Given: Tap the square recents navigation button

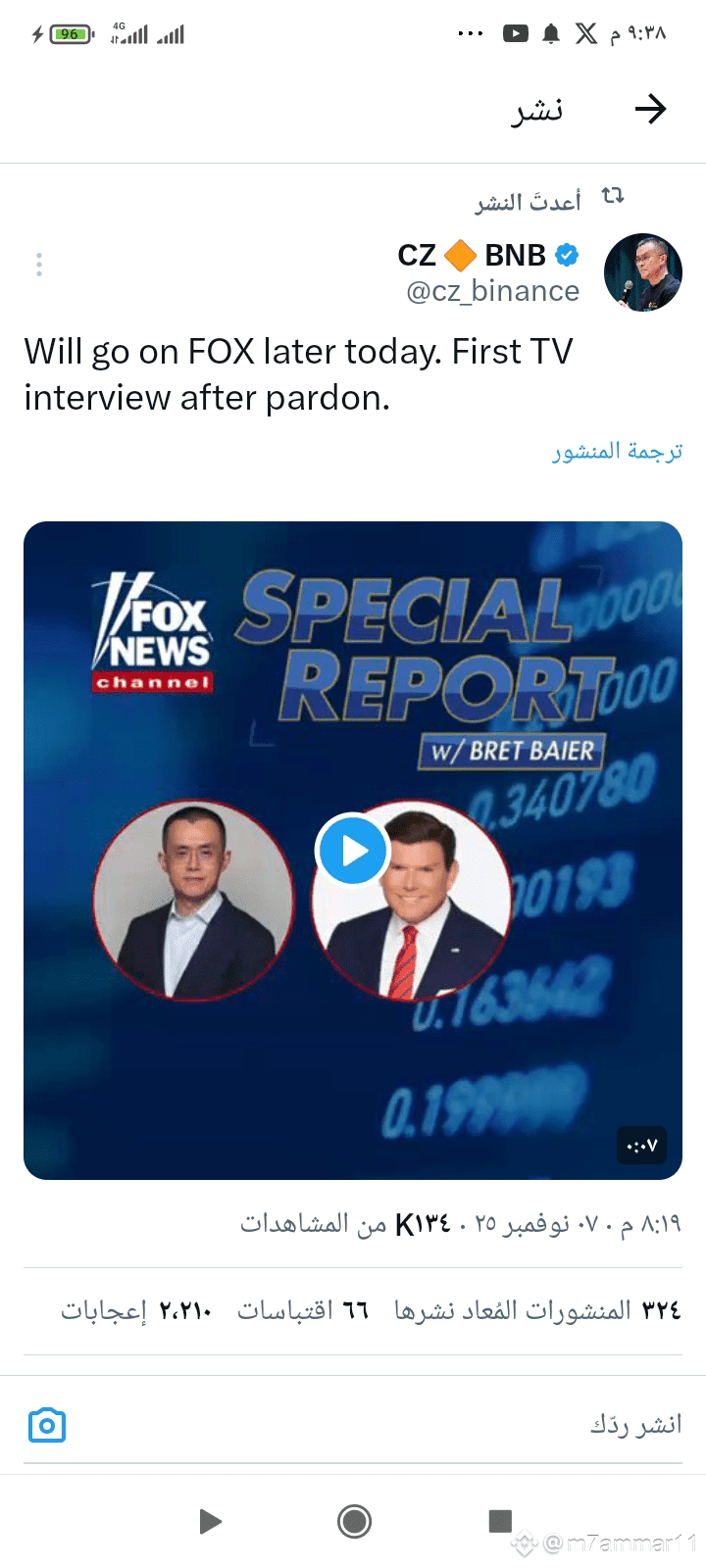Looking at the screenshot, I should coord(500,1521).
